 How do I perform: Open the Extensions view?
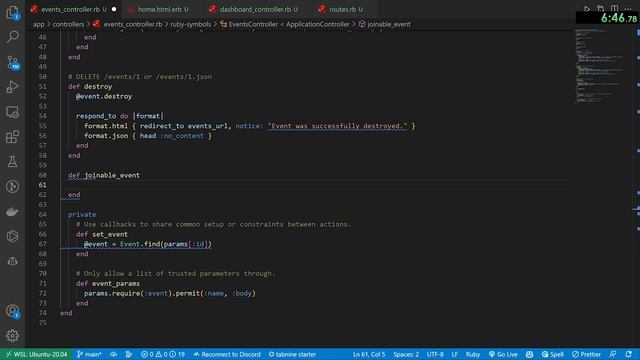[x=13, y=137]
